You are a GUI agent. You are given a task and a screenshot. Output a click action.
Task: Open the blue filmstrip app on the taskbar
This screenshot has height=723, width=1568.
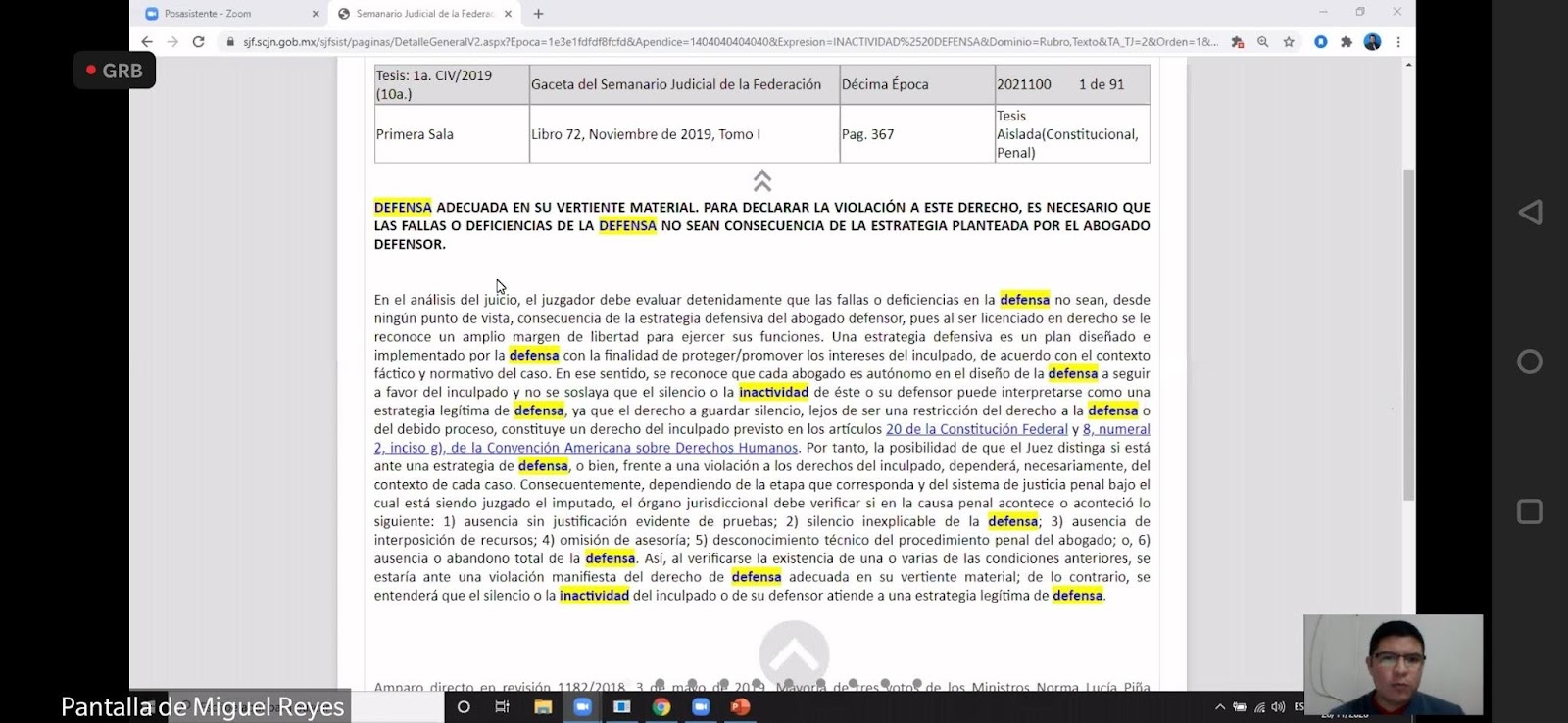pyautogui.click(x=621, y=706)
